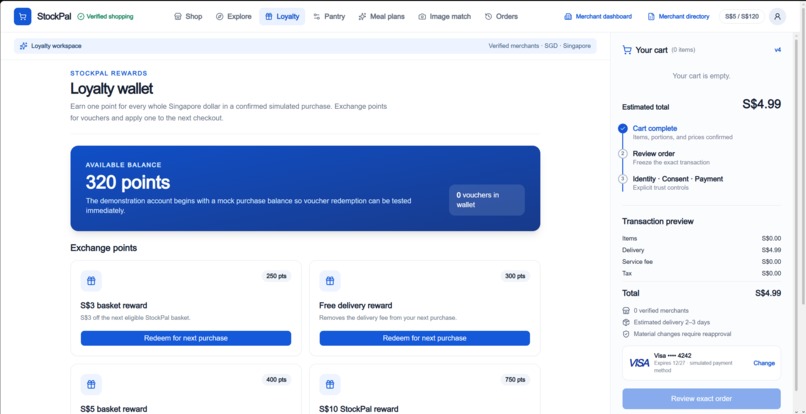806x414 pixels.
Task: Click the gift icon on S$5 basket reward
Action: point(91,385)
